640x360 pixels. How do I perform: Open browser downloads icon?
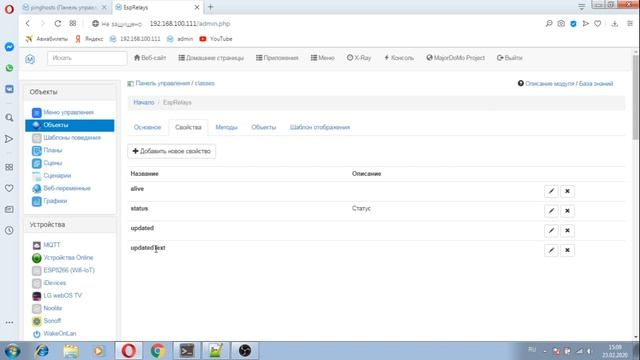point(614,24)
